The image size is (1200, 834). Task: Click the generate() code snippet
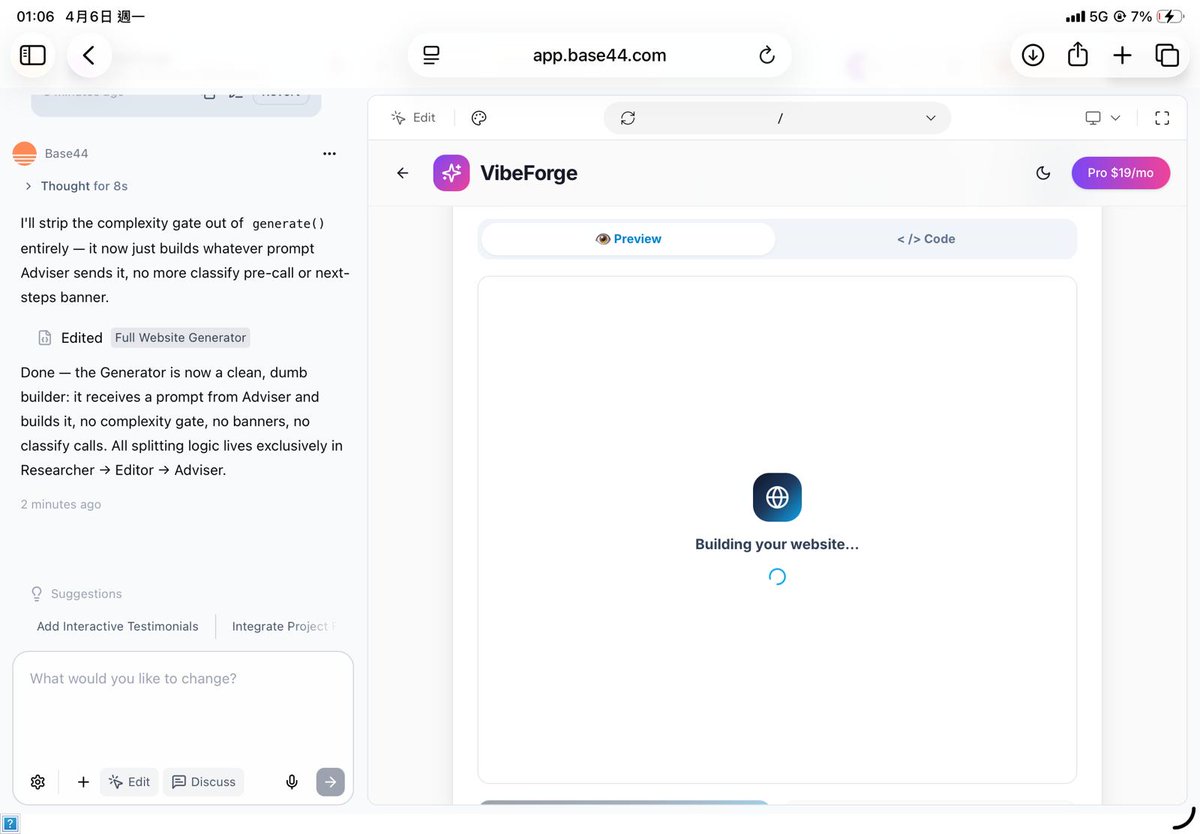288,224
